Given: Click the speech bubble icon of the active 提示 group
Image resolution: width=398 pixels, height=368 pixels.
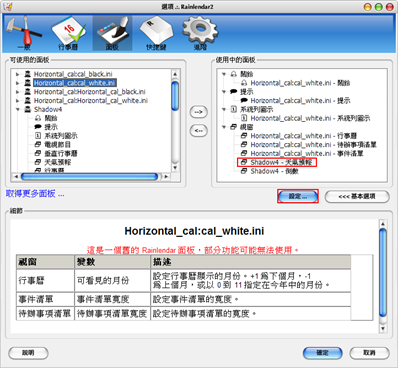Looking at the screenshot, I should [234, 92].
